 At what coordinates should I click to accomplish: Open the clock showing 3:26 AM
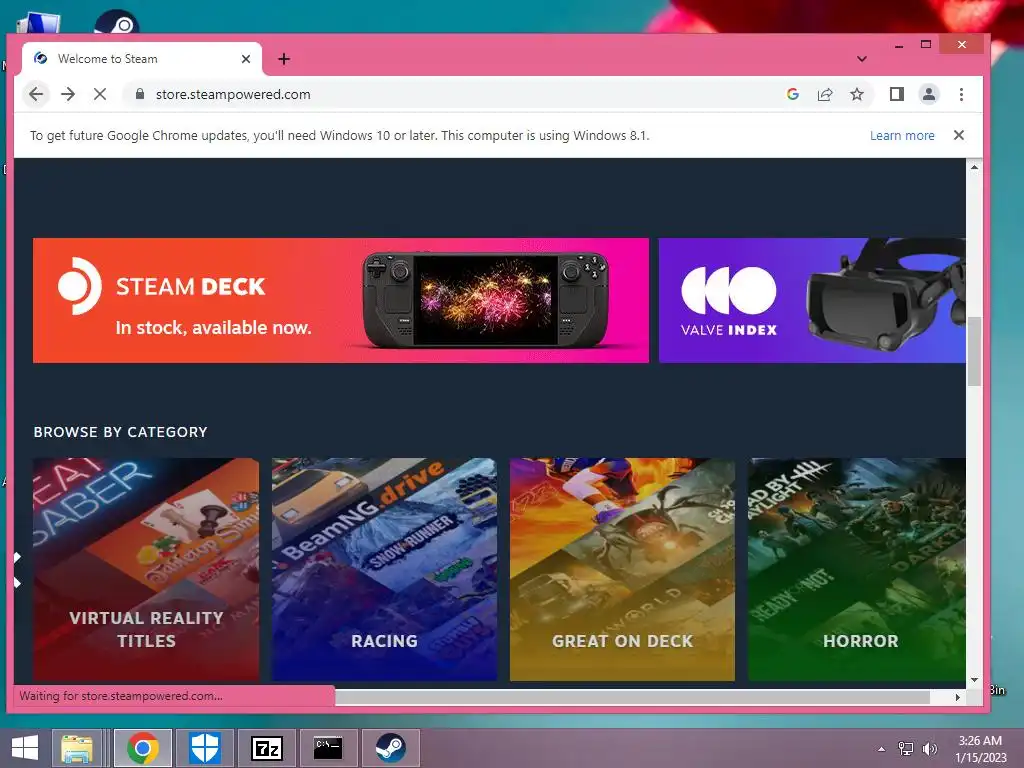coord(980,749)
